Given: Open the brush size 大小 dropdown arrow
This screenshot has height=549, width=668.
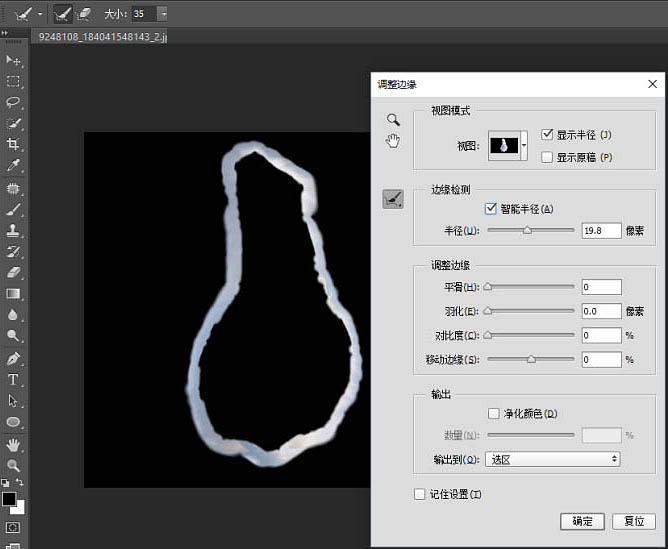Looking at the screenshot, I should 162,14.
